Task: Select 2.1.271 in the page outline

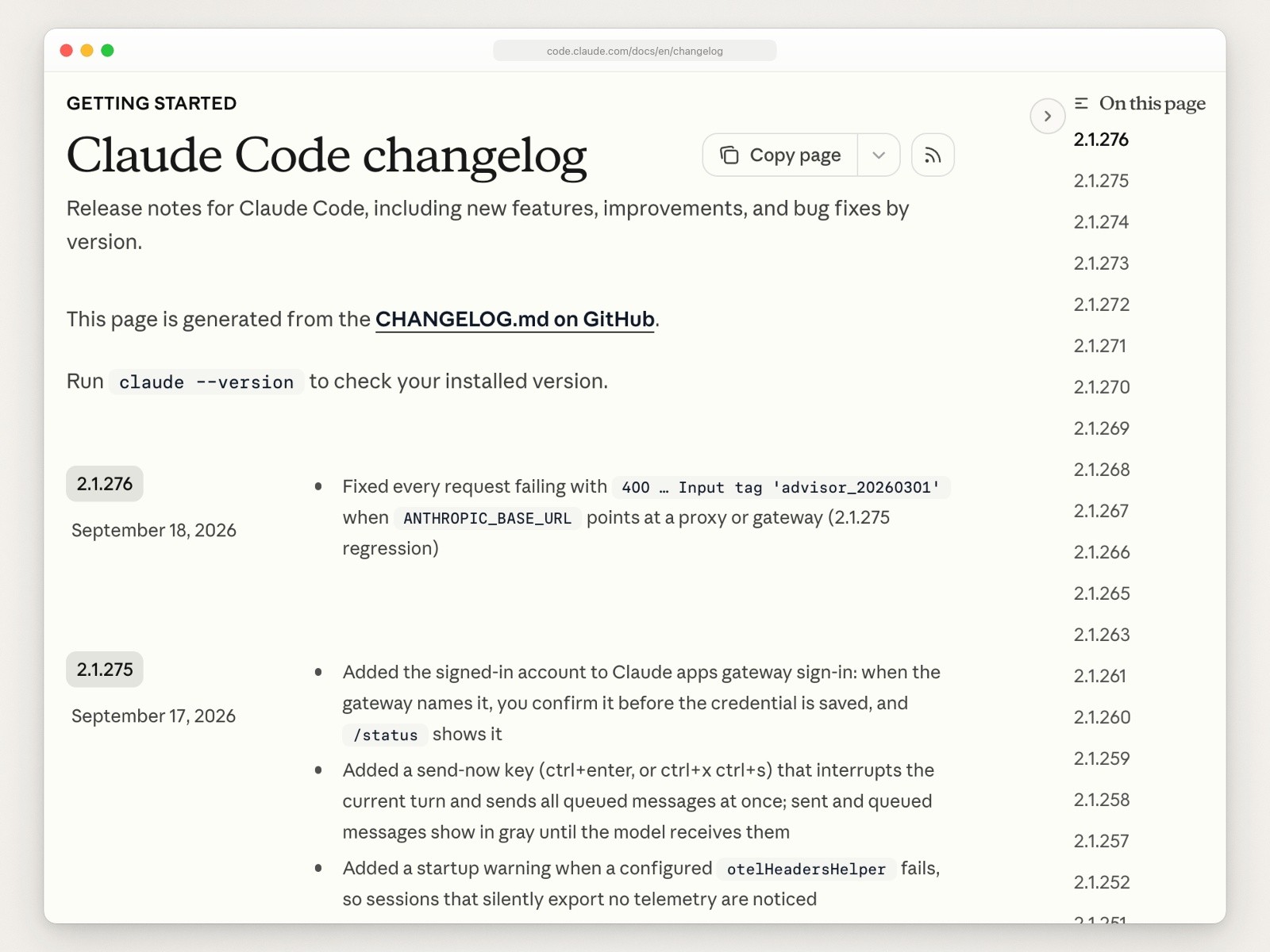Action: point(1100,346)
